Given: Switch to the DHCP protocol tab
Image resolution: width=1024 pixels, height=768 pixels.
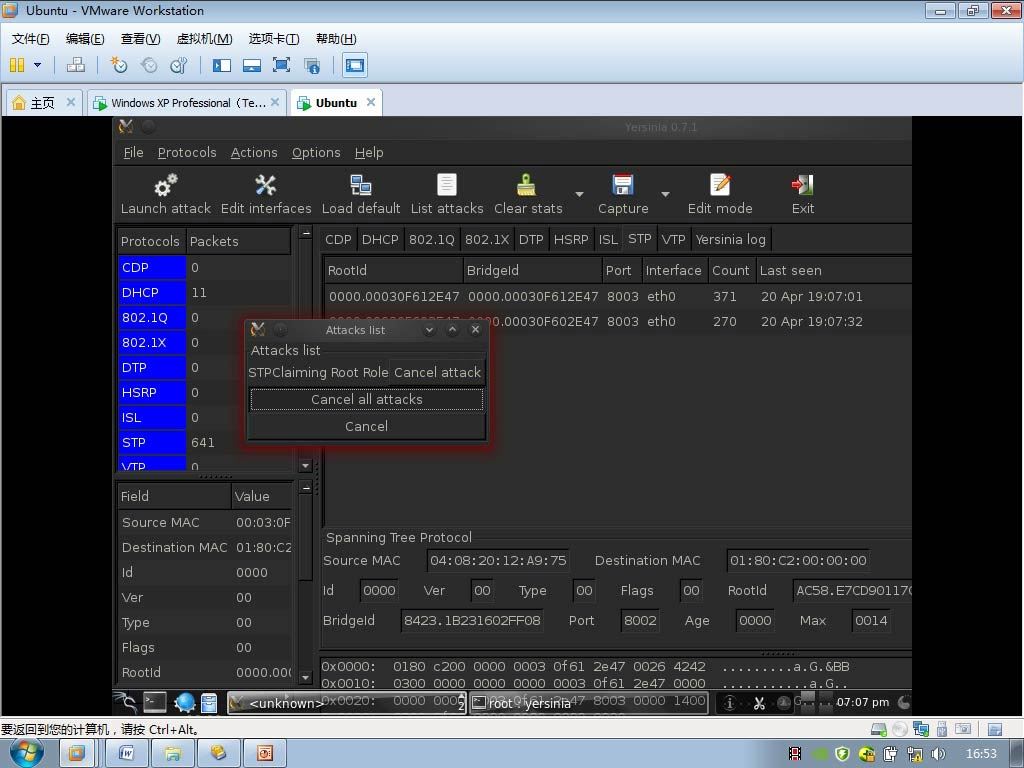Looking at the screenshot, I should tap(380, 239).
